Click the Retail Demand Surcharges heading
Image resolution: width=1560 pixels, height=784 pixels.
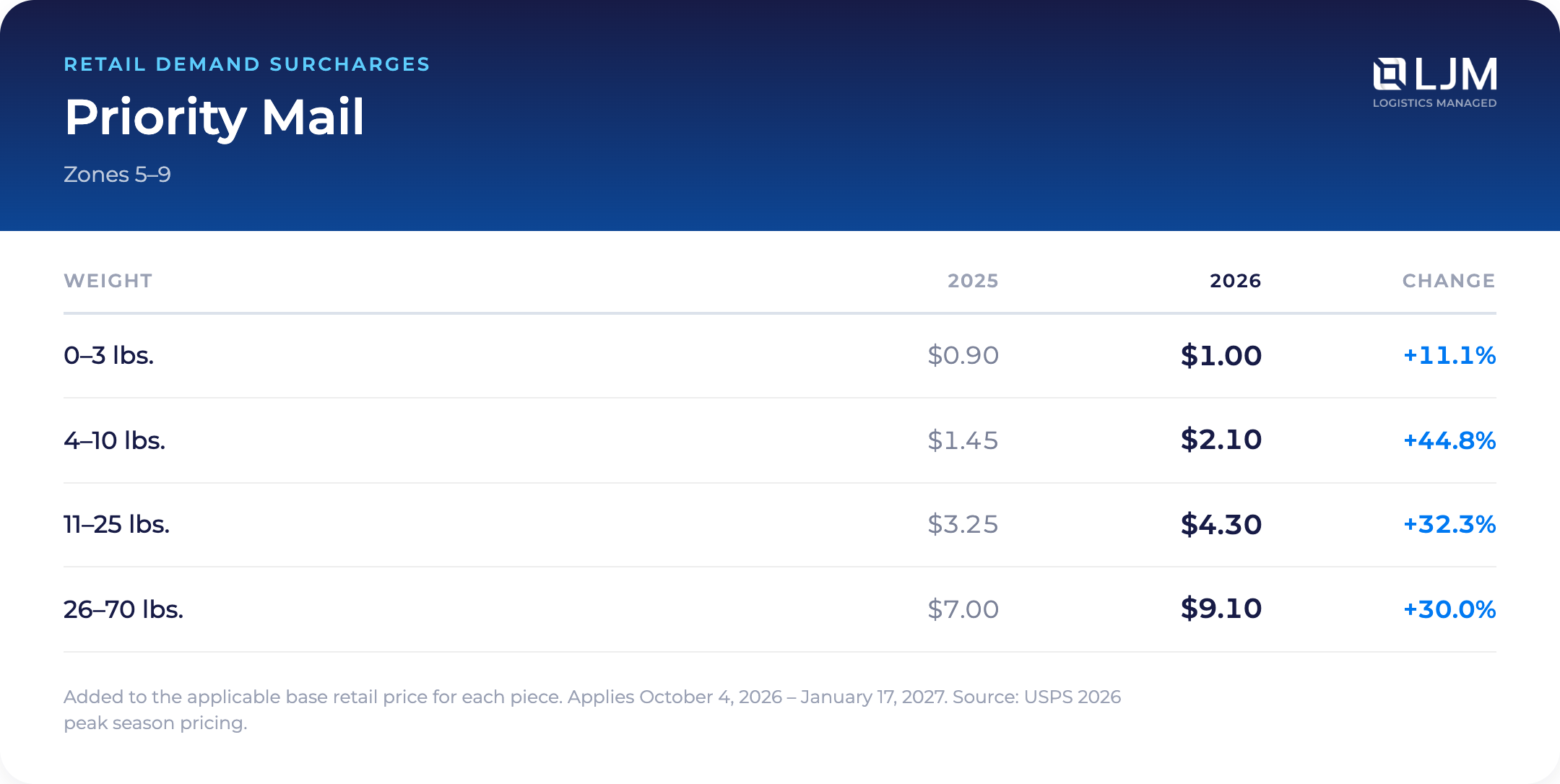pyautogui.click(x=247, y=64)
